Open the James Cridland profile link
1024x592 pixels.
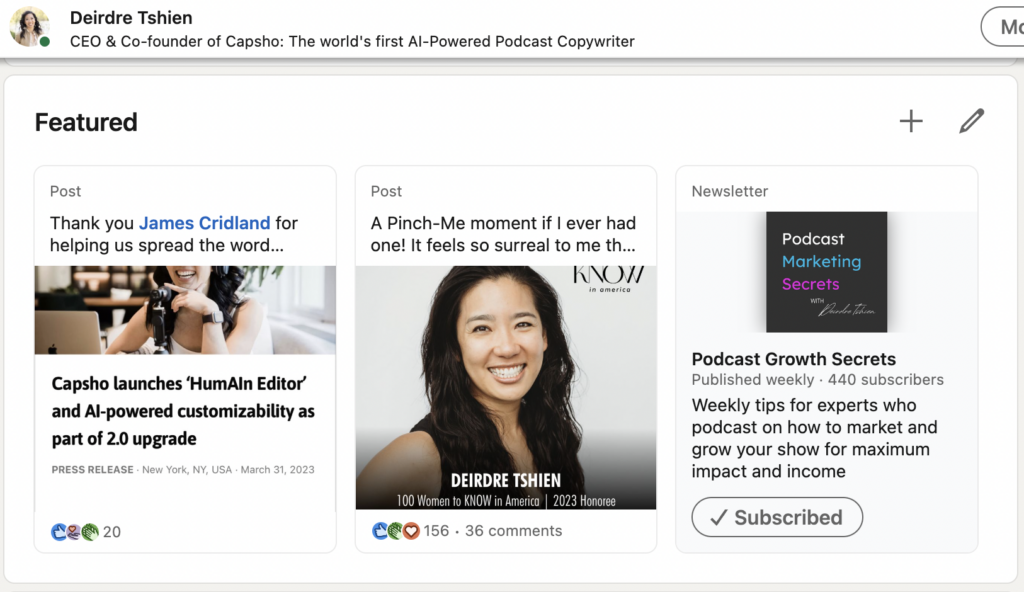coord(204,223)
